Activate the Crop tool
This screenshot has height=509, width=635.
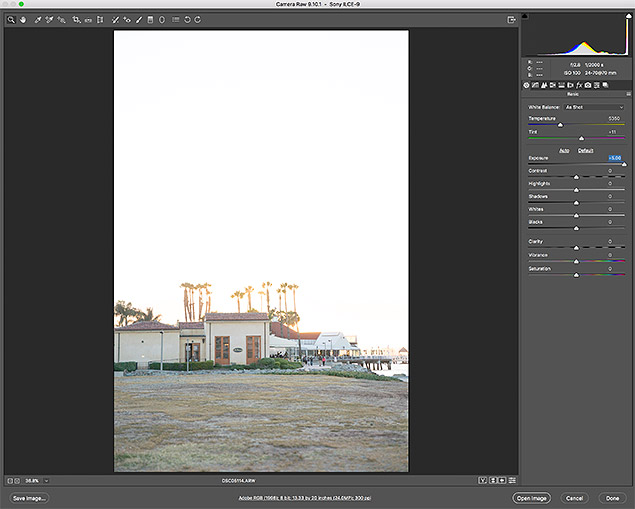click(x=76, y=19)
